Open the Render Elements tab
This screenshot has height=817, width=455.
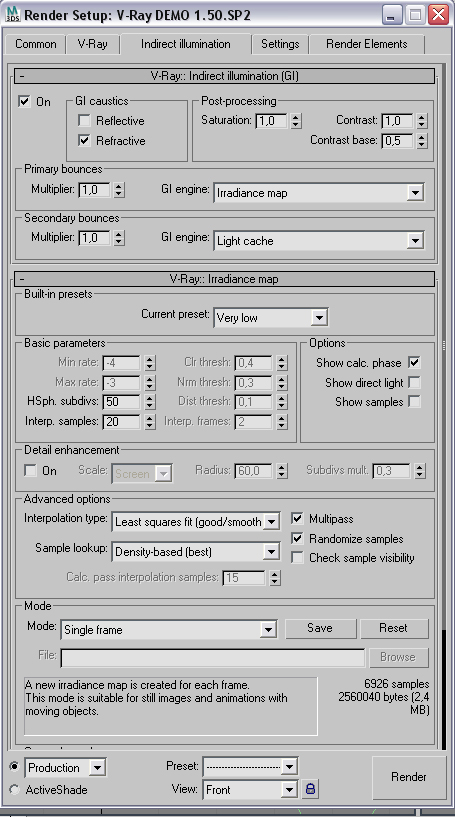367,44
